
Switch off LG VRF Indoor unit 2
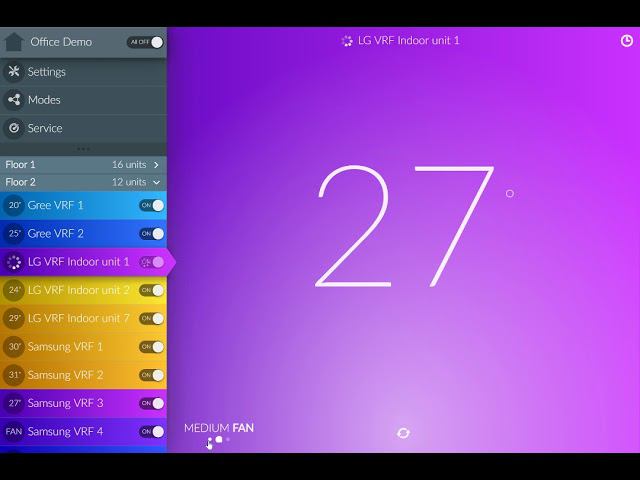(x=151, y=290)
